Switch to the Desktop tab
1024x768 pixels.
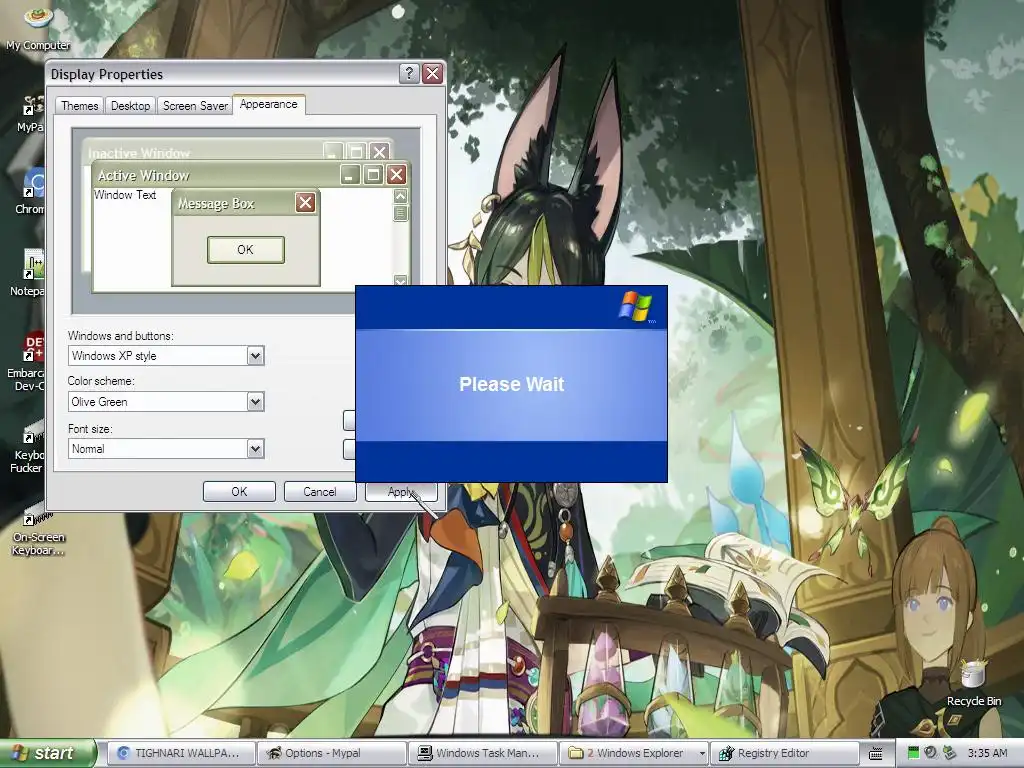130,106
